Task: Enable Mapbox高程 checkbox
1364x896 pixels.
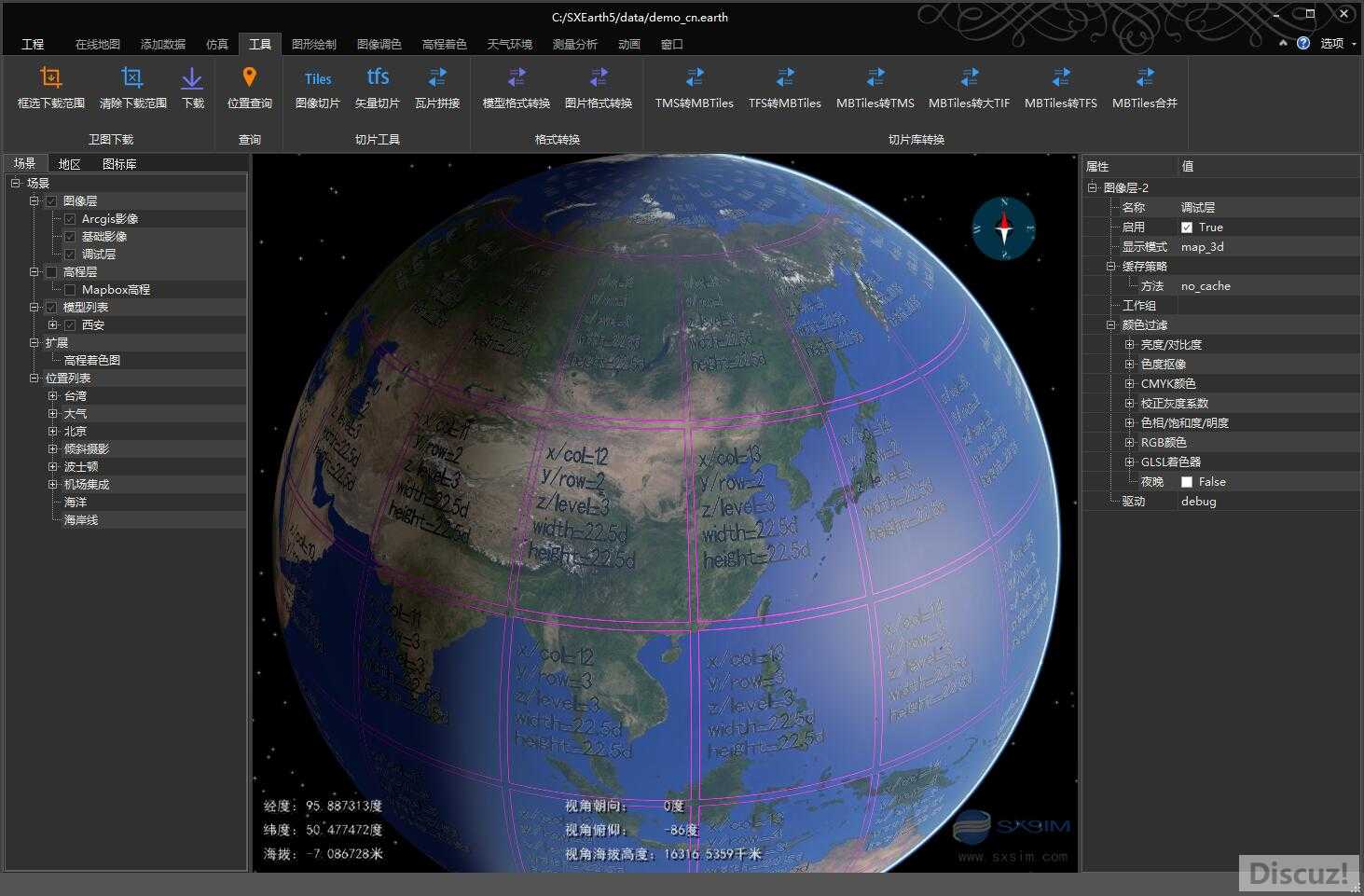Action: pos(70,290)
